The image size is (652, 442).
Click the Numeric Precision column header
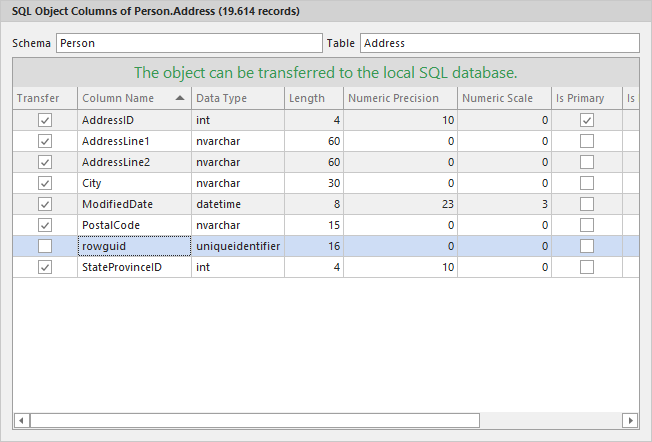tap(400, 98)
